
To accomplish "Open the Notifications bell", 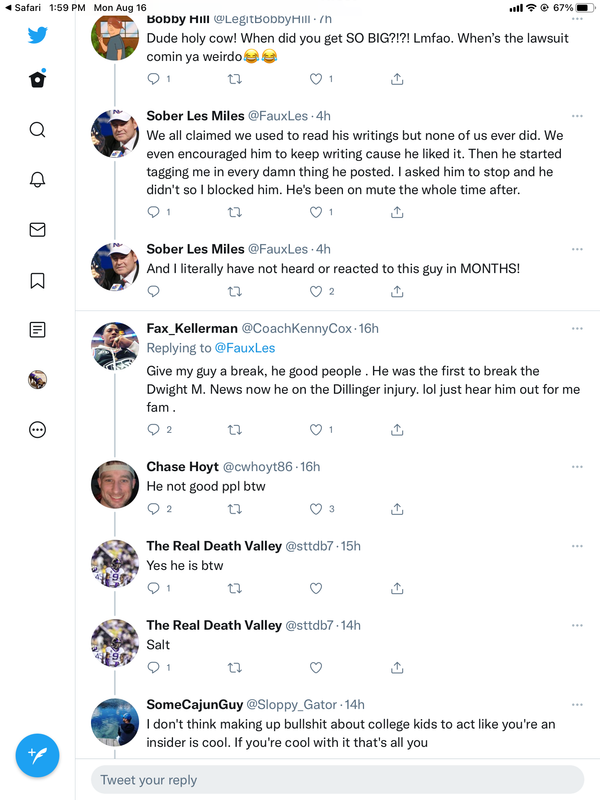I will [x=37, y=180].
